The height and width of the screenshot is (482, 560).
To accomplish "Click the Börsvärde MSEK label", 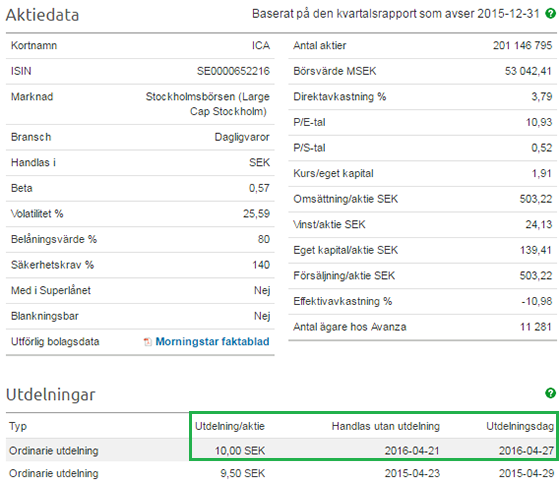I will click(335, 71).
